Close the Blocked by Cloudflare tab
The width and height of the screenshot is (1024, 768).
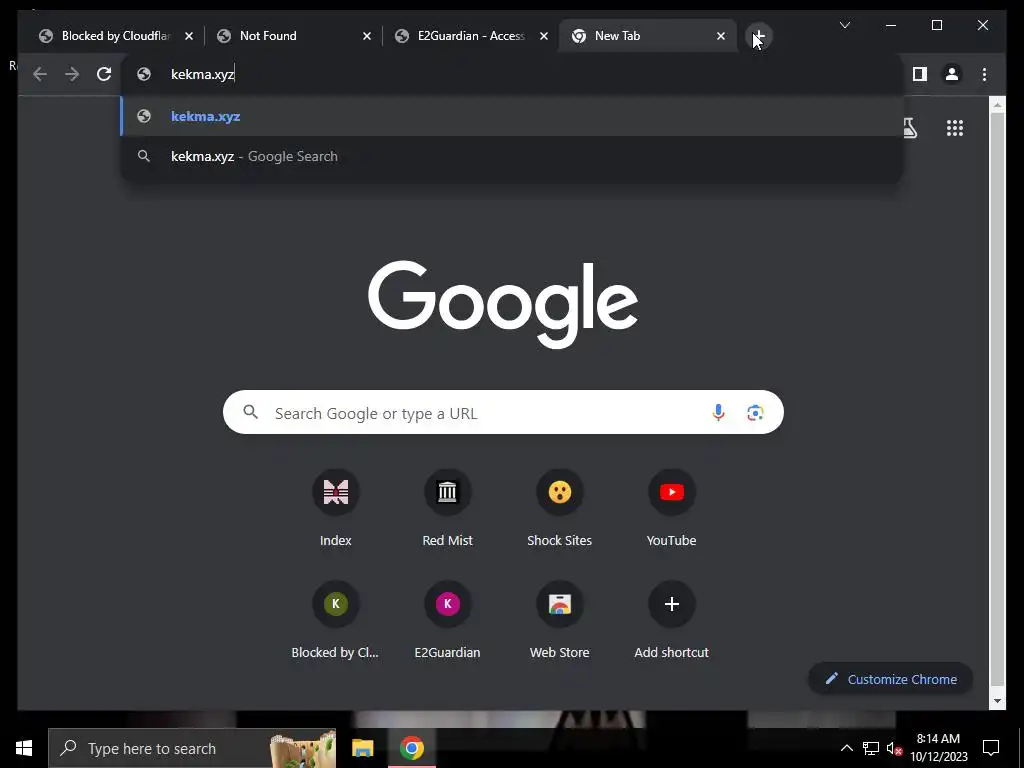[189, 36]
